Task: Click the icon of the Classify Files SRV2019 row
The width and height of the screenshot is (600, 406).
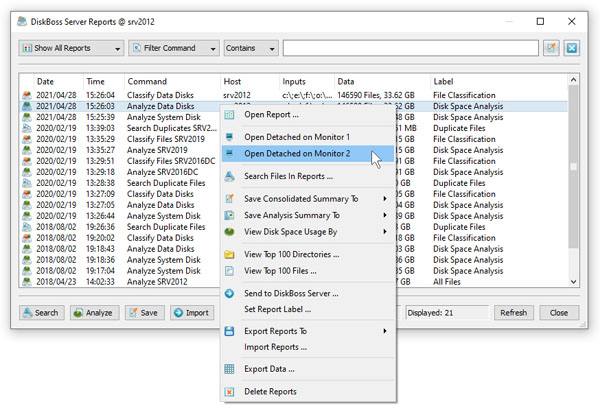Action: 27,139
